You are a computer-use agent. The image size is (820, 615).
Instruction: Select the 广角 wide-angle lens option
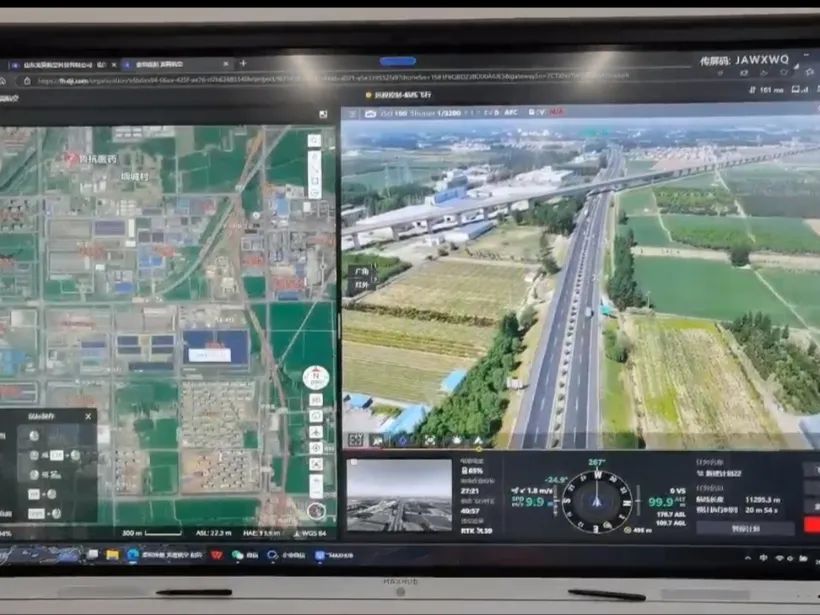[360, 271]
